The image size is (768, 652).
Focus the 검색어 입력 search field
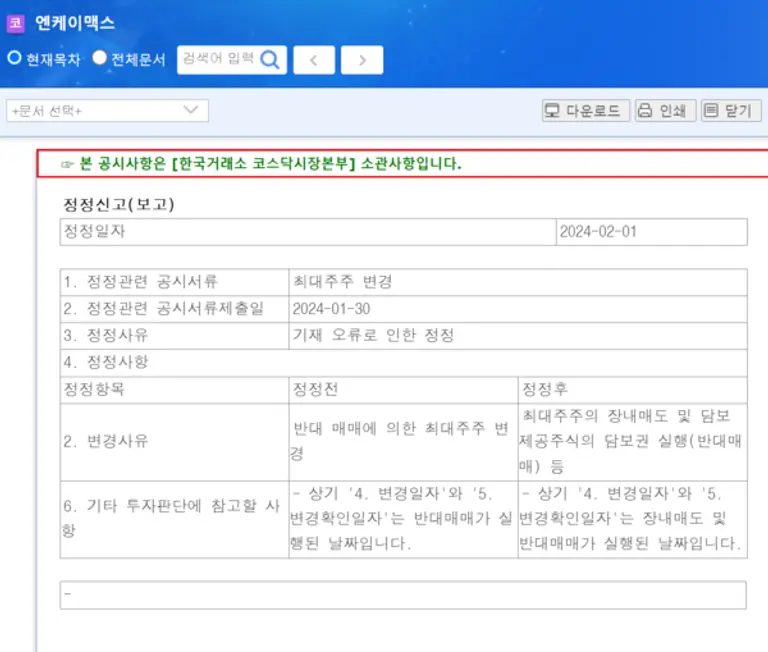(x=217, y=60)
